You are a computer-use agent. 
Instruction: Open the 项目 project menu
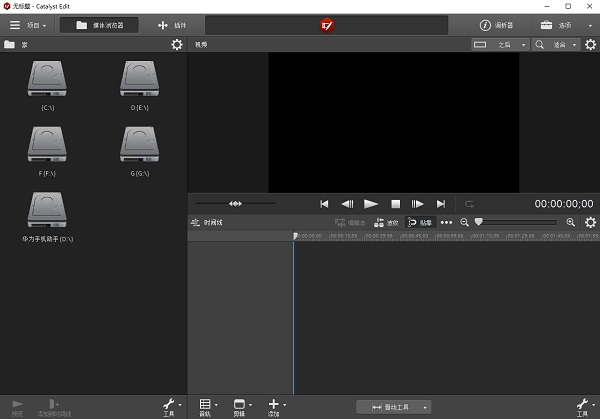[x=27, y=24]
